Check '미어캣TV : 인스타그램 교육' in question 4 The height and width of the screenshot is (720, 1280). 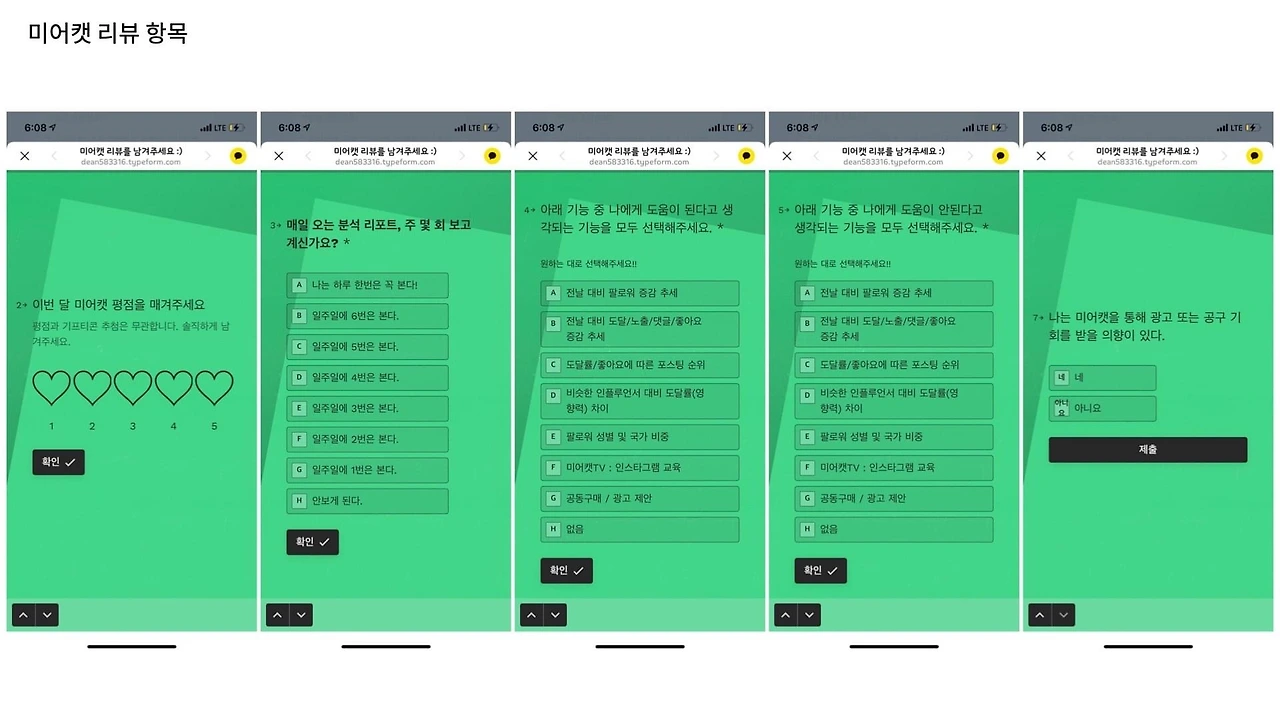click(640, 467)
